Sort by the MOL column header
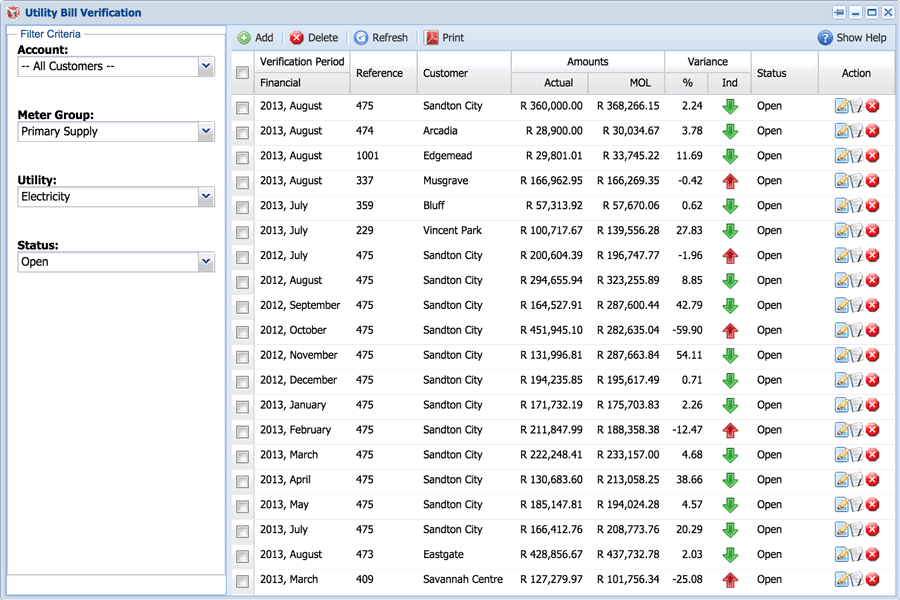This screenshot has width=900, height=600. [626, 83]
